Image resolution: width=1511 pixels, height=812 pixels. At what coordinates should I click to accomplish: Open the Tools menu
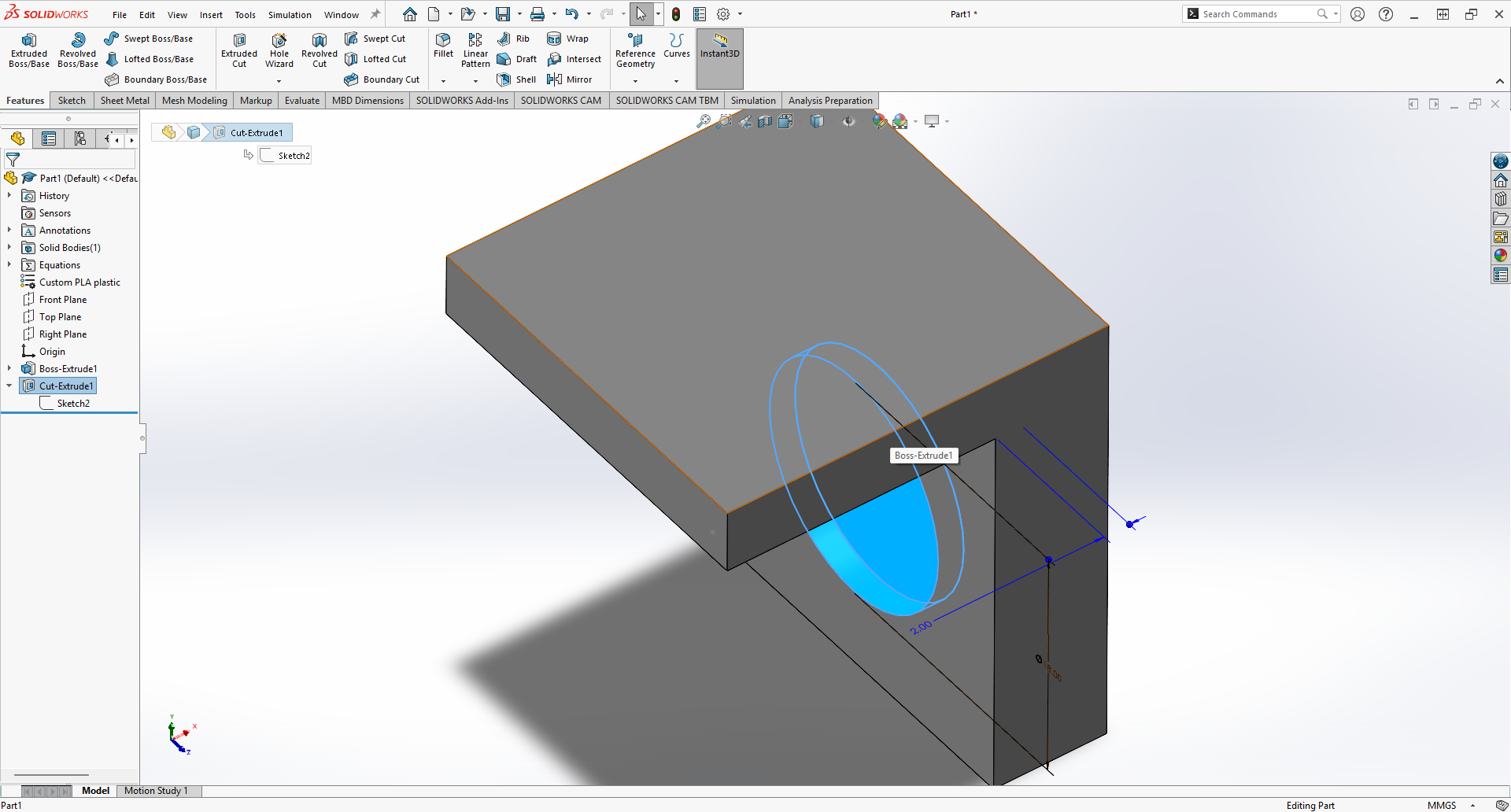click(245, 15)
